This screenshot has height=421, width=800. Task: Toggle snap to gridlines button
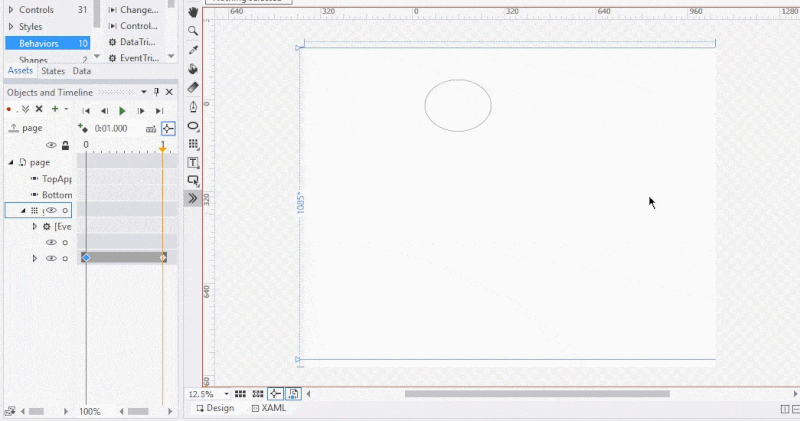coord(258,394)
